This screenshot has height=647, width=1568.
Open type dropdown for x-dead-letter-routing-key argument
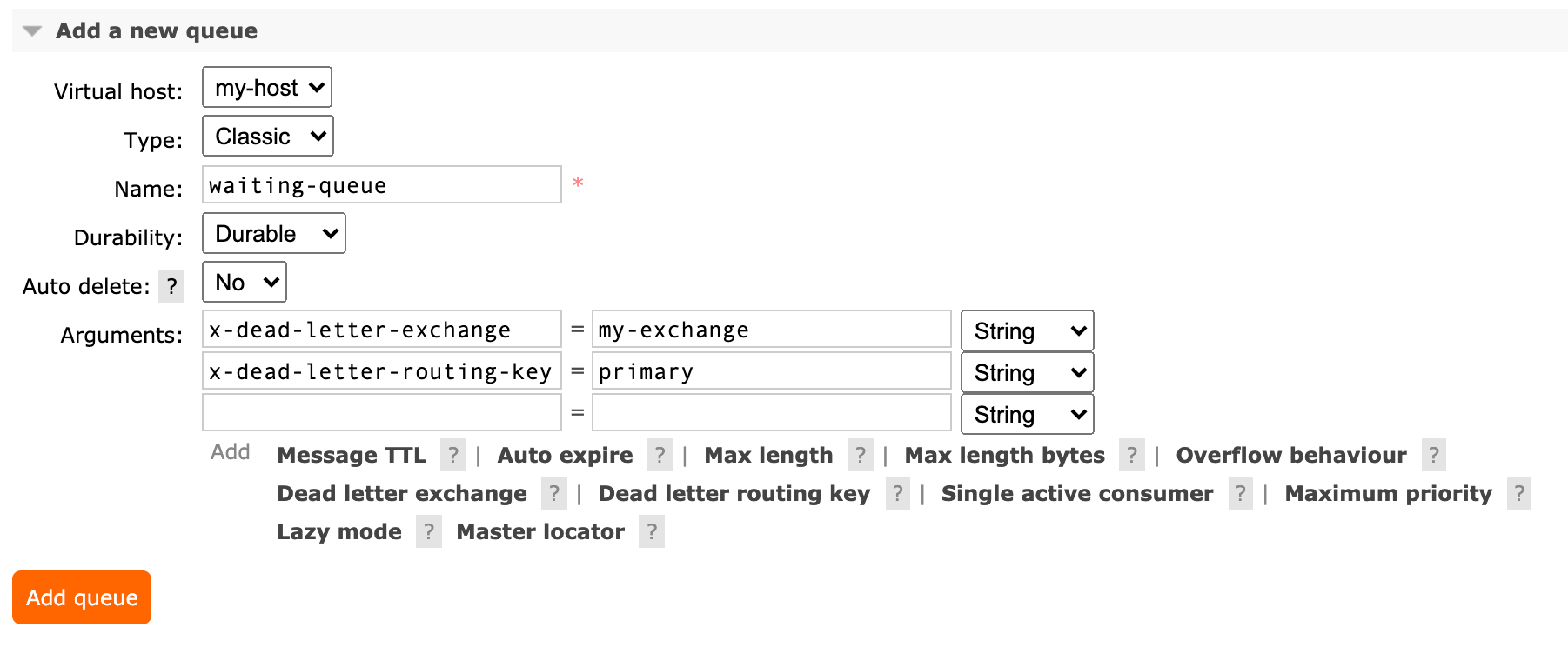(x=1027, y=373)
